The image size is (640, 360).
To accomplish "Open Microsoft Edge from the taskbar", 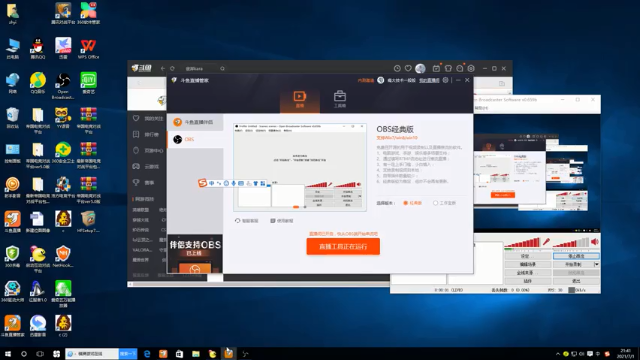I will click(x=147, y=354).
